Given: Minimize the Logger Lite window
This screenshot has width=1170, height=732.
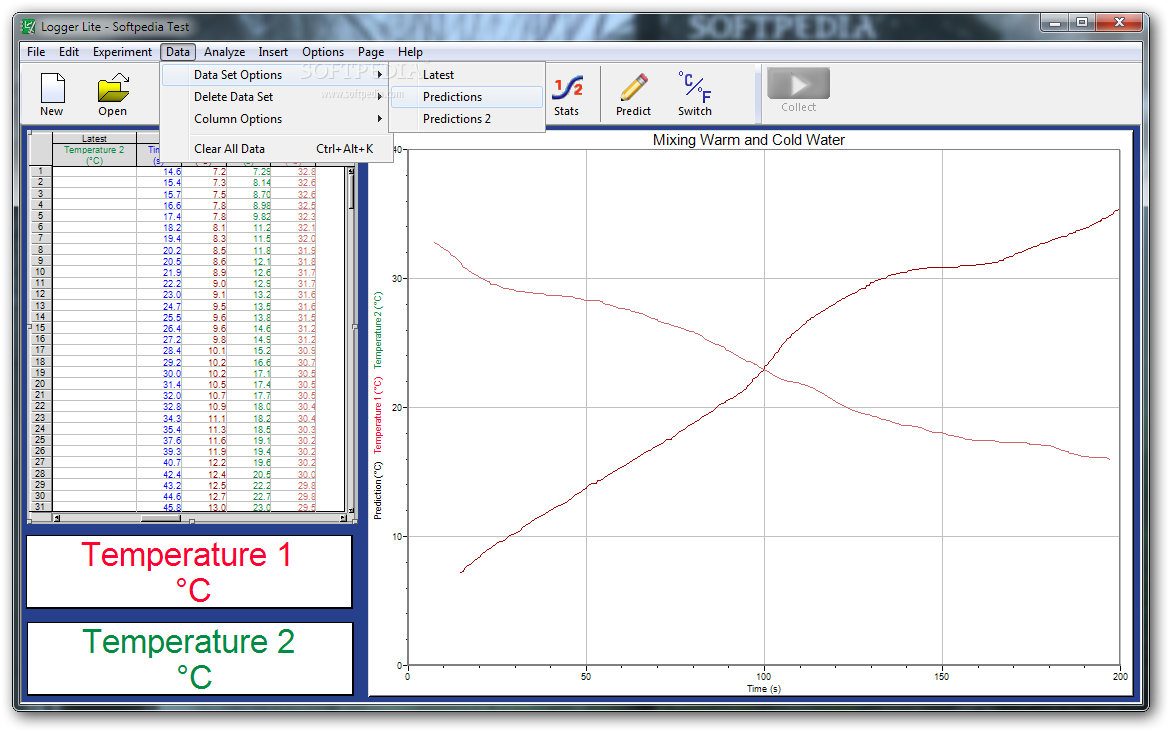Looking at the screenshot, I should [1055, 23].
